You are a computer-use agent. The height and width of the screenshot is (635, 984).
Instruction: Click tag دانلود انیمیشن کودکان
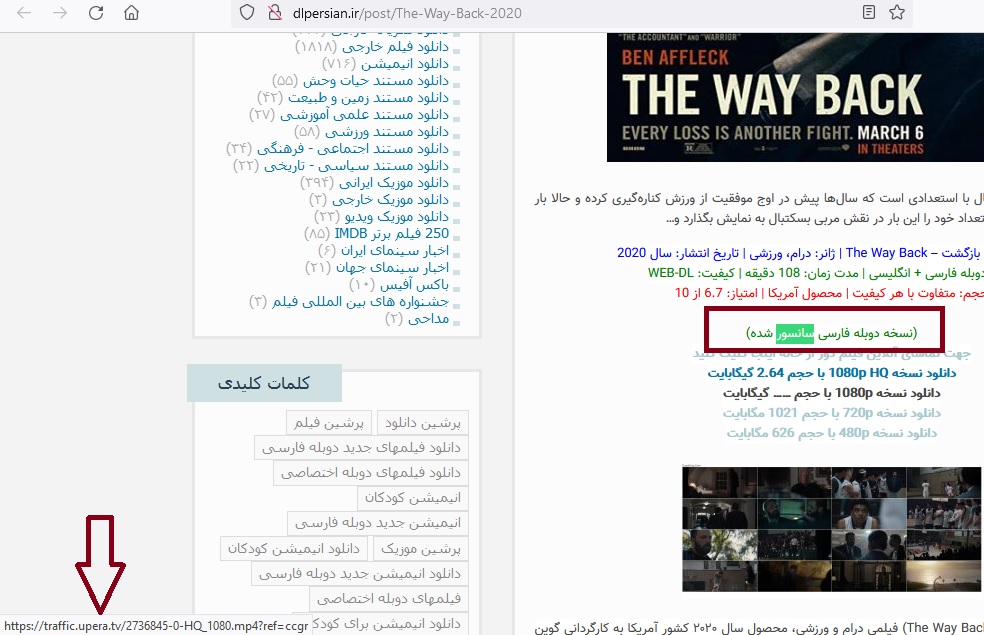pyautogui.click(x=294, y=549)
